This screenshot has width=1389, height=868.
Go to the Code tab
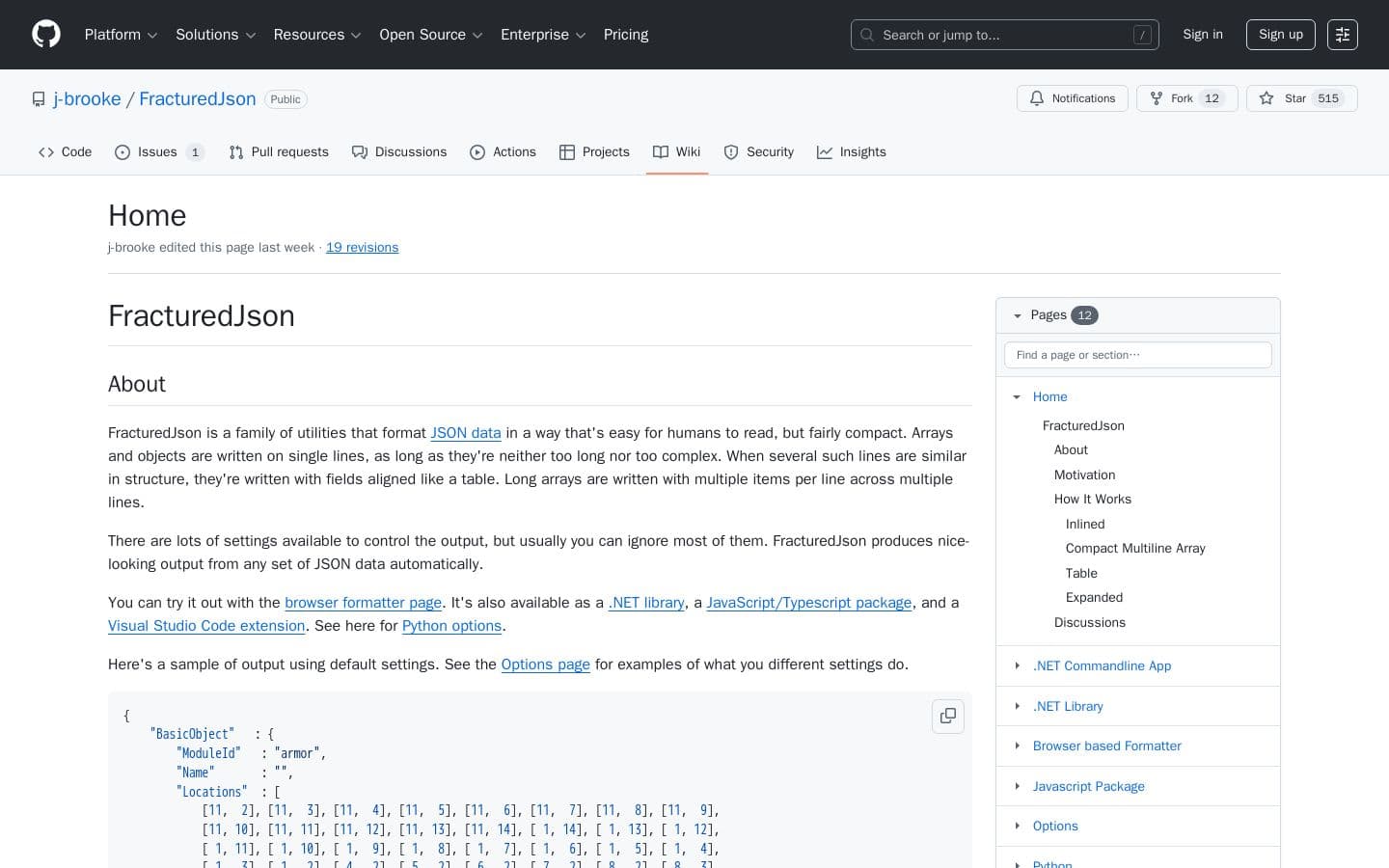[x=65, y=152]
